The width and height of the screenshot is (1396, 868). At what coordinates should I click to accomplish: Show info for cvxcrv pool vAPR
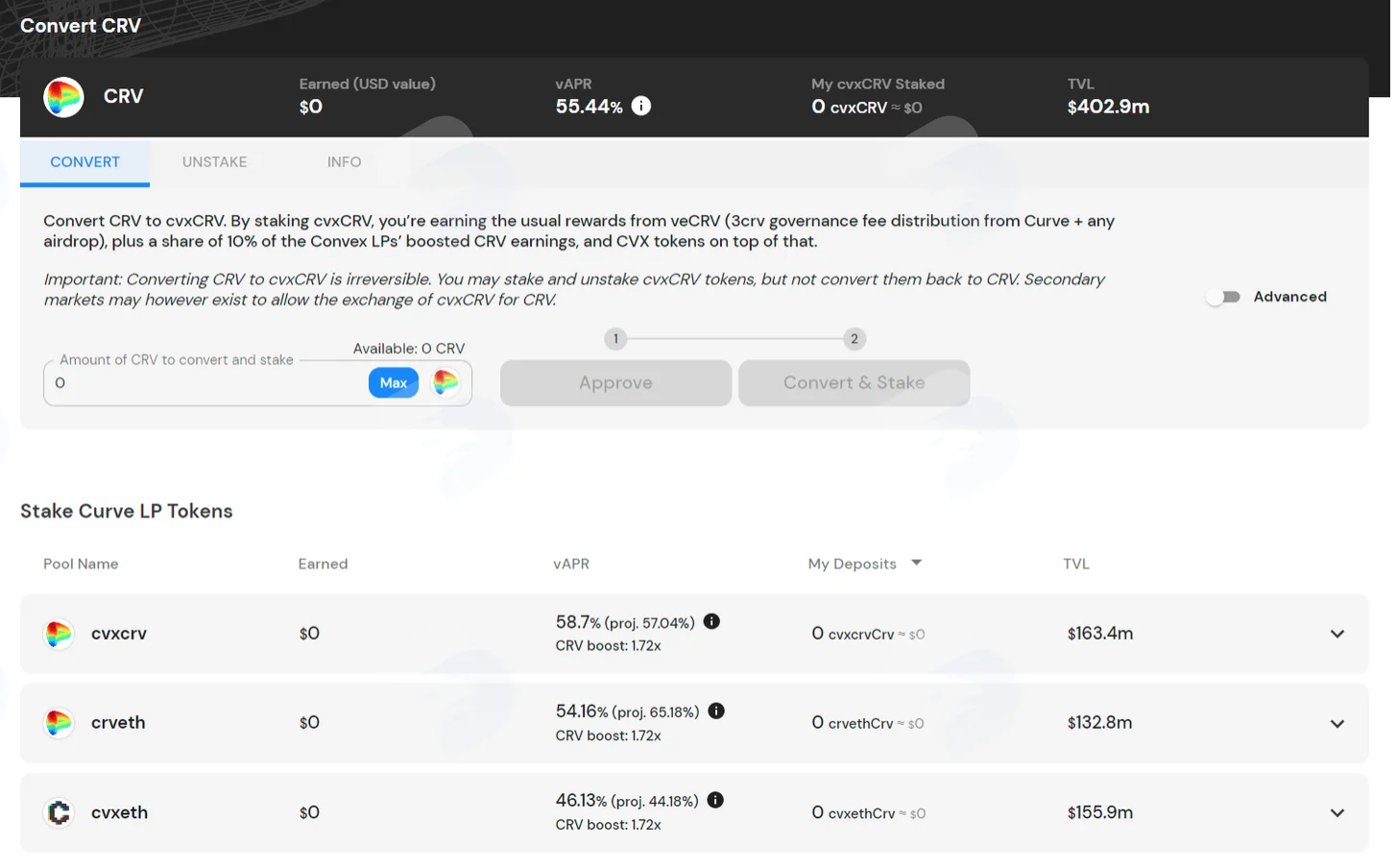pos(711,621)
